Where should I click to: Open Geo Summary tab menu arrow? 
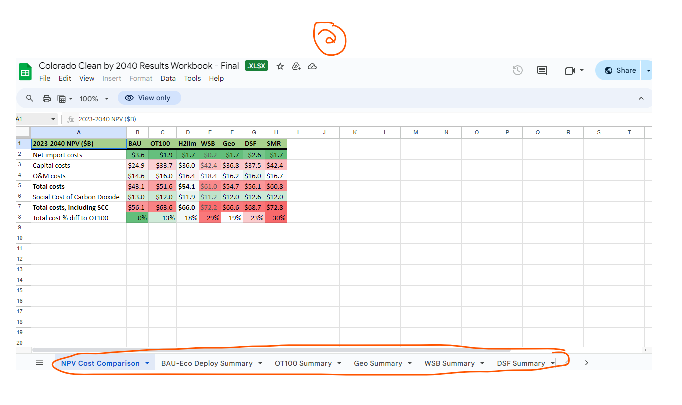(410, 363)
